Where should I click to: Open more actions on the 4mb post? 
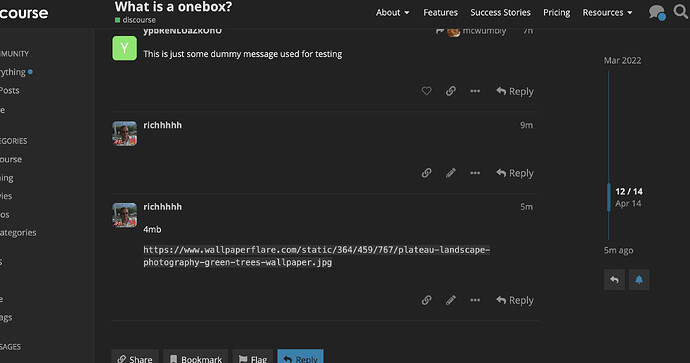[475, 300]
